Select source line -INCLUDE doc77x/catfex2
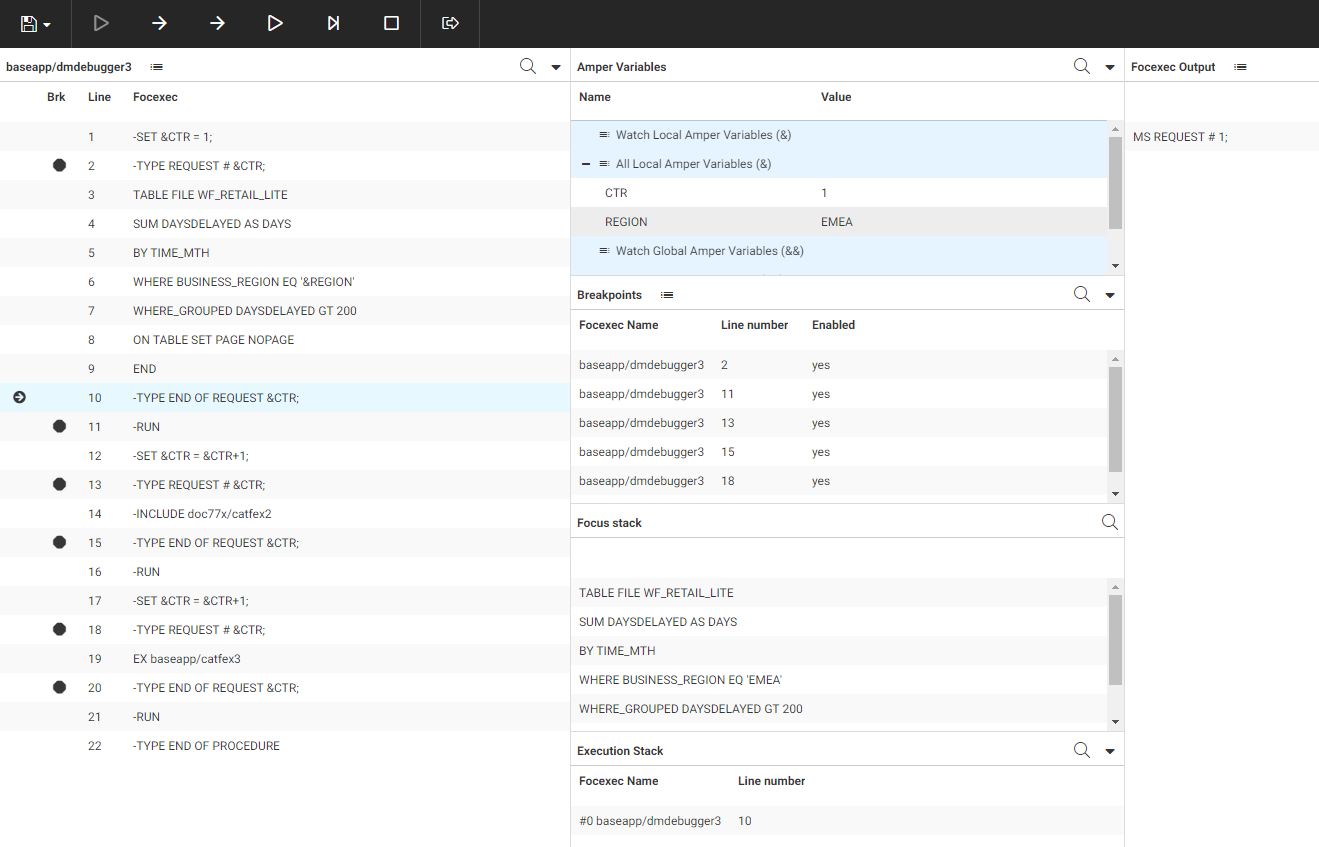Image resolution: width=1319 pixels, height=847 pixels. click(x=285, y=514)
